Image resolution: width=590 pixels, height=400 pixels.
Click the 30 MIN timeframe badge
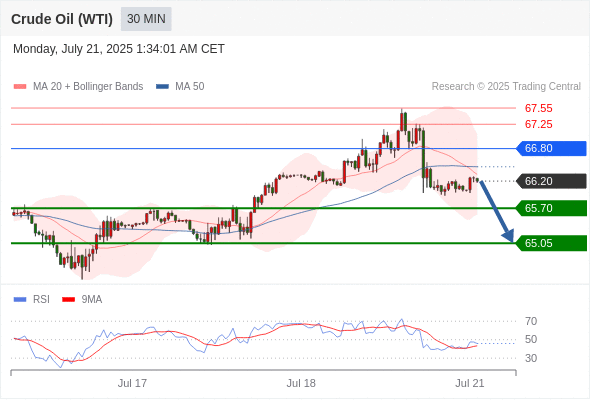[146, 19]
